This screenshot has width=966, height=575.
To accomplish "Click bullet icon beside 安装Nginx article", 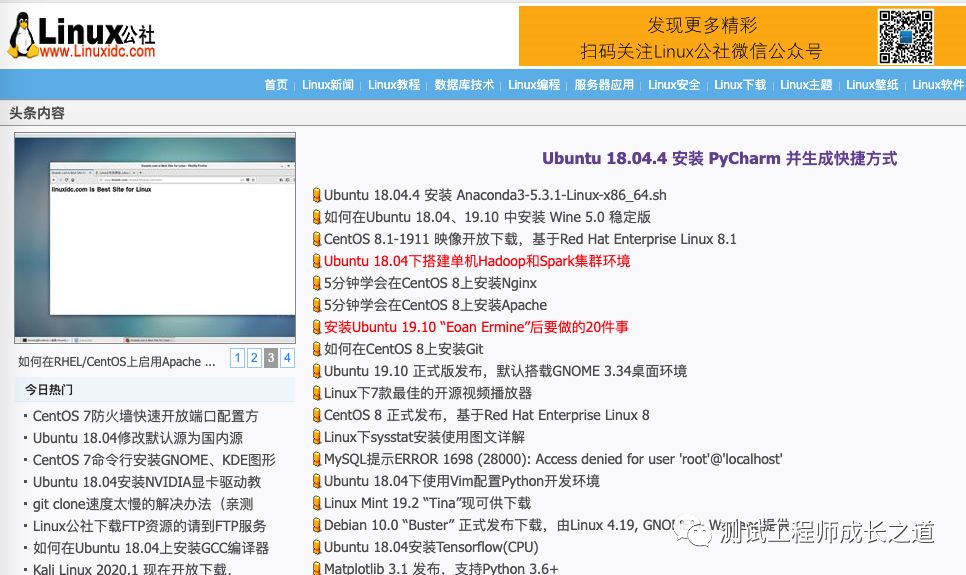I will [x=317, y=283].
